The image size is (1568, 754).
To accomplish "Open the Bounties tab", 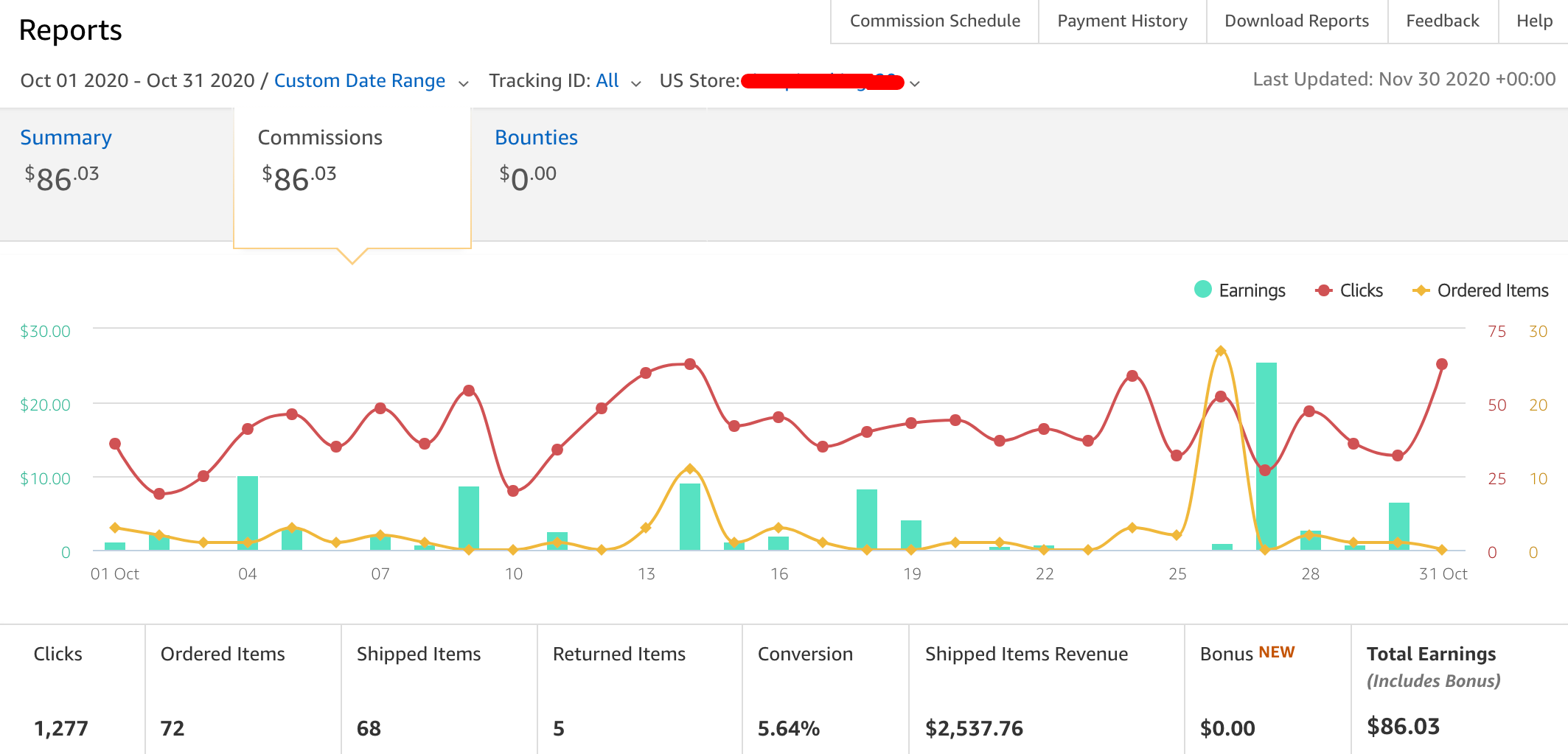I will [x=536, y=138].
